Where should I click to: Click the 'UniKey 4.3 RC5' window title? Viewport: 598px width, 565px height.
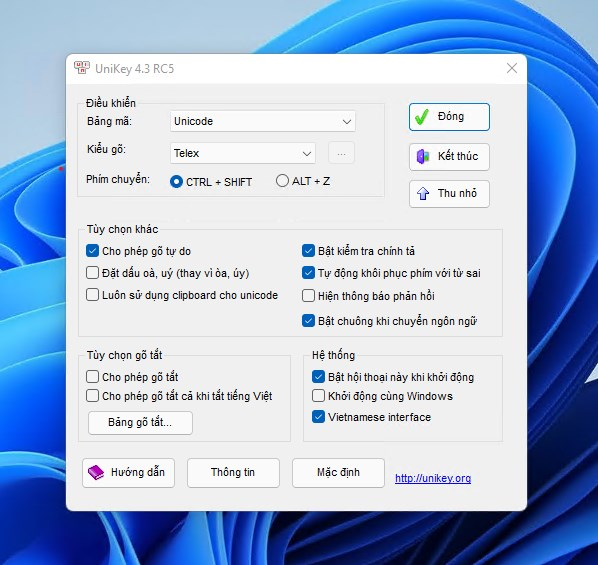click(x=135, y=69)
